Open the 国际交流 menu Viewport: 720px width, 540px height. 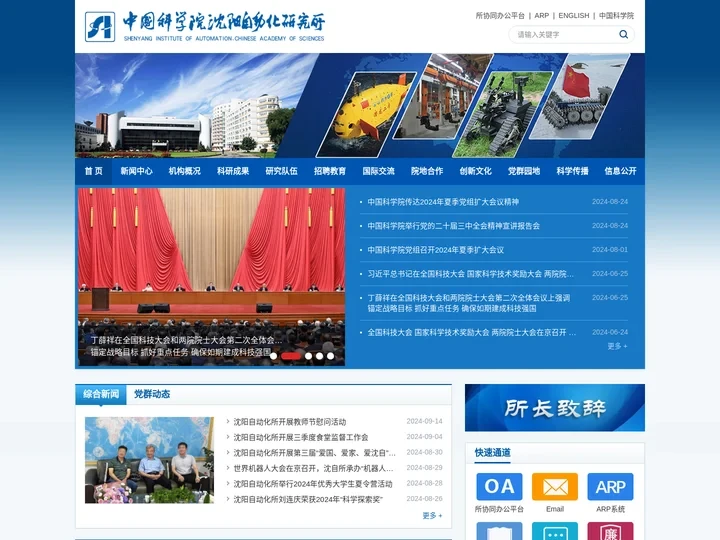[x=378, y=171]
